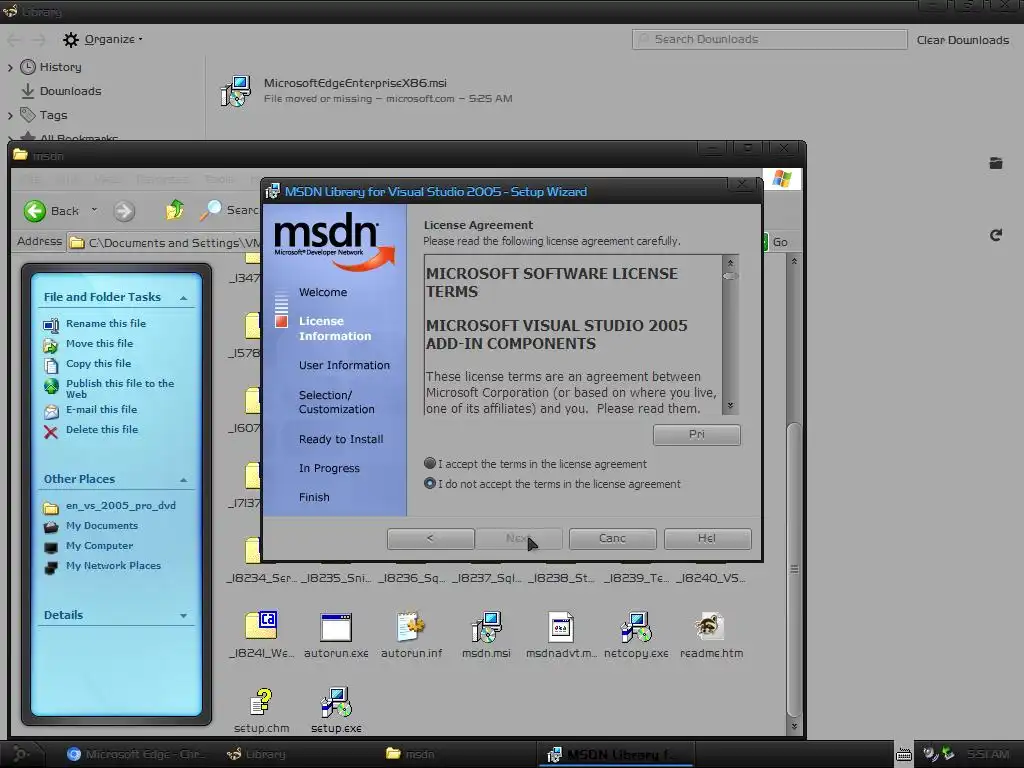Click the Print button in the license dialog
The width and height of the screenshot is (1024, 768).
pyautogui.click(x=696, y=435)
